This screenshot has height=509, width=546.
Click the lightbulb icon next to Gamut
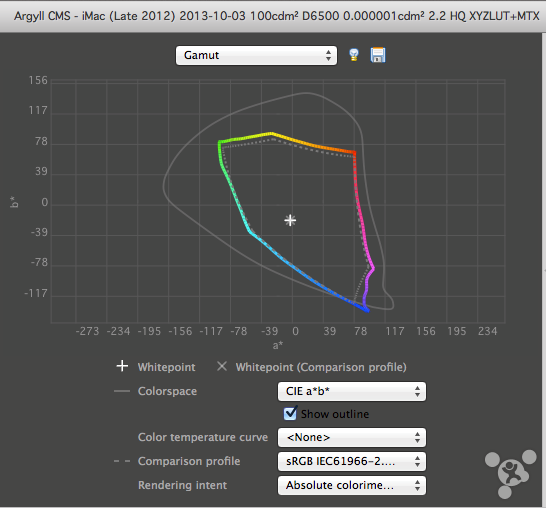pos(354,55)
